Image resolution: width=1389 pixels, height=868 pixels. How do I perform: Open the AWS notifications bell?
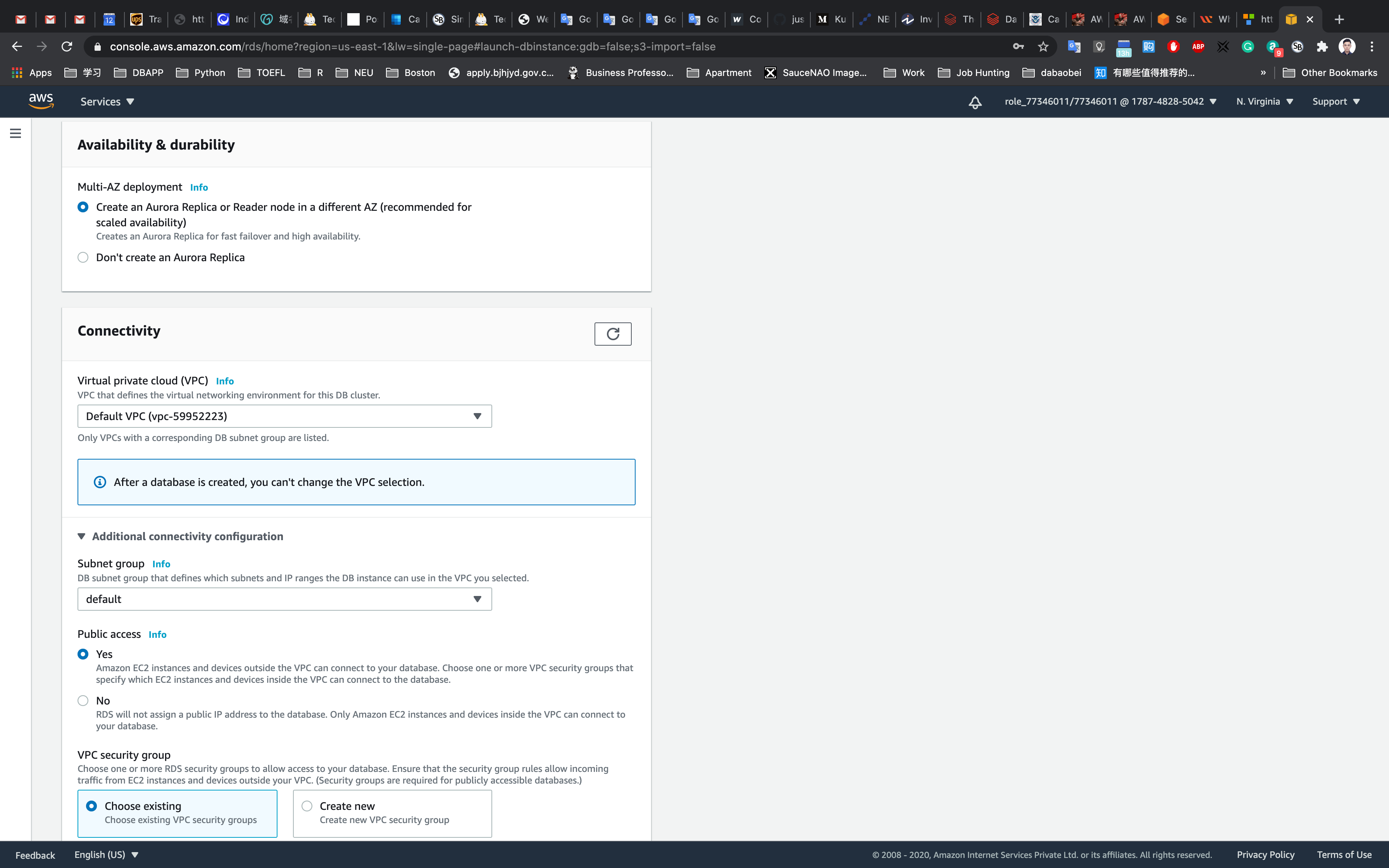[975, 102]
